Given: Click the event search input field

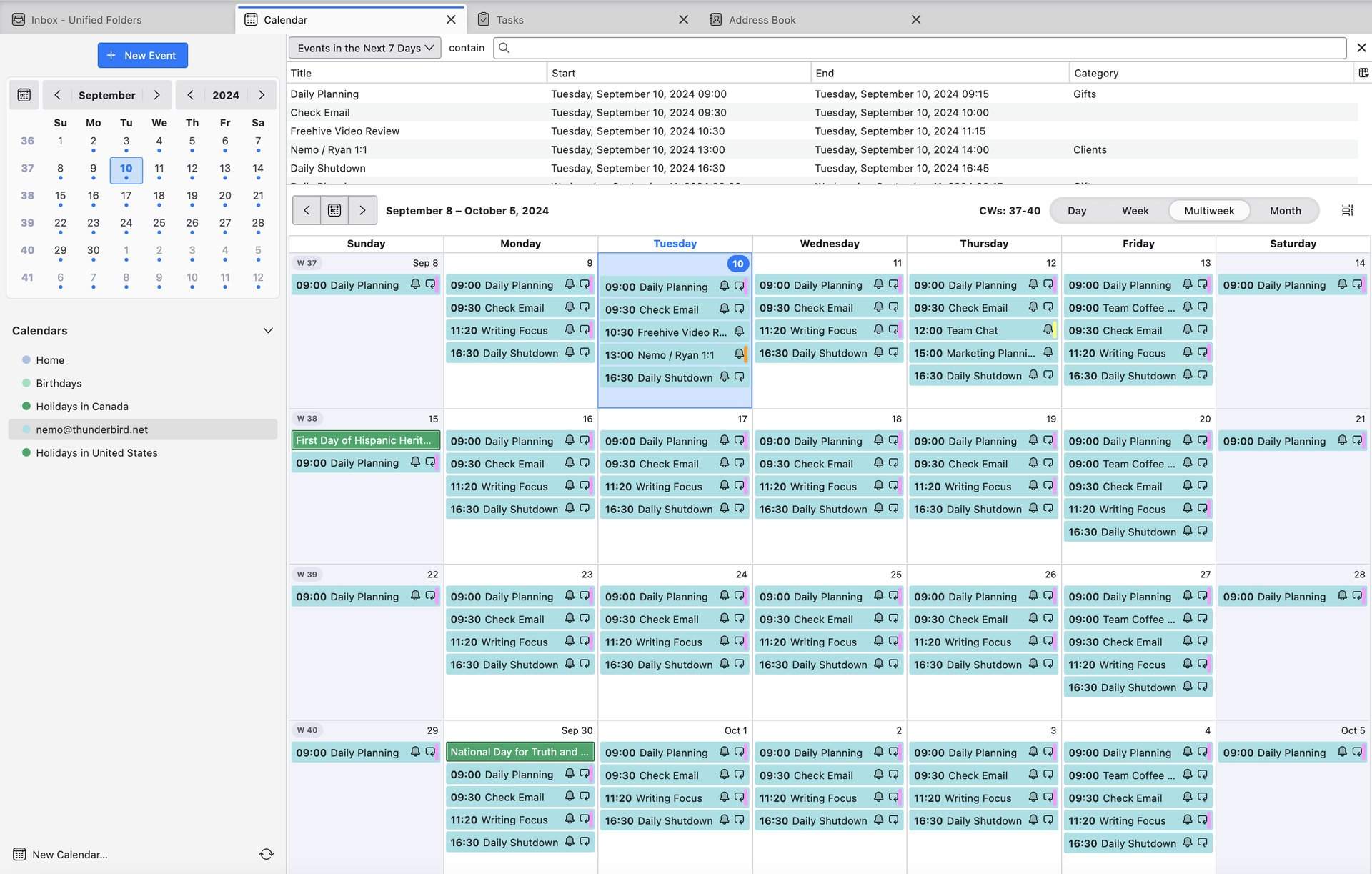Looking at the screenshot, I should 920,48.
